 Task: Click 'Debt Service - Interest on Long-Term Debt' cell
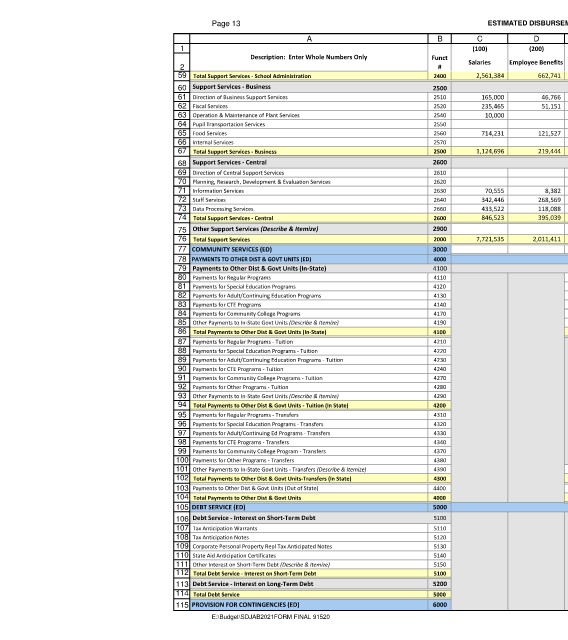[309, 584]
